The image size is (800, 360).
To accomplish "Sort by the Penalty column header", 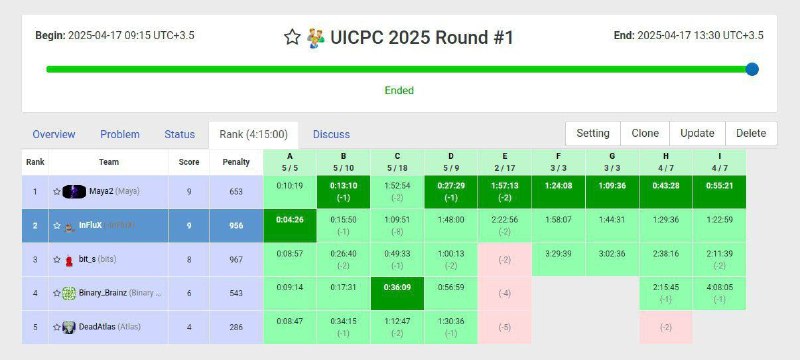I will (236, 162).
